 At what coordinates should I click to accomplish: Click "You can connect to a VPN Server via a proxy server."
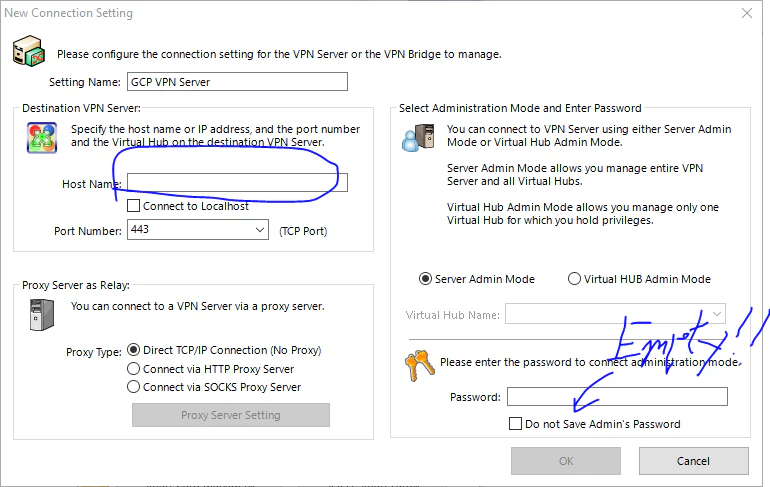[x=197, y=306]
